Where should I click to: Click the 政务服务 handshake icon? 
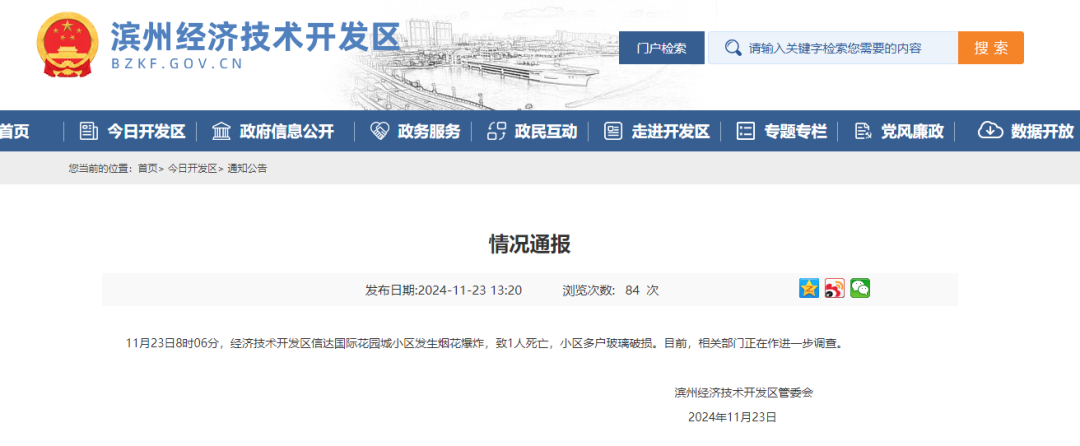pos(380,131)
